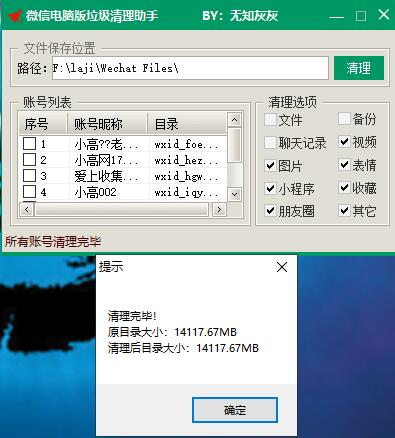This screenshot has width=395, height=438.
Task: Check account row 4 checkbox
Action: click(x=29, y=192)
